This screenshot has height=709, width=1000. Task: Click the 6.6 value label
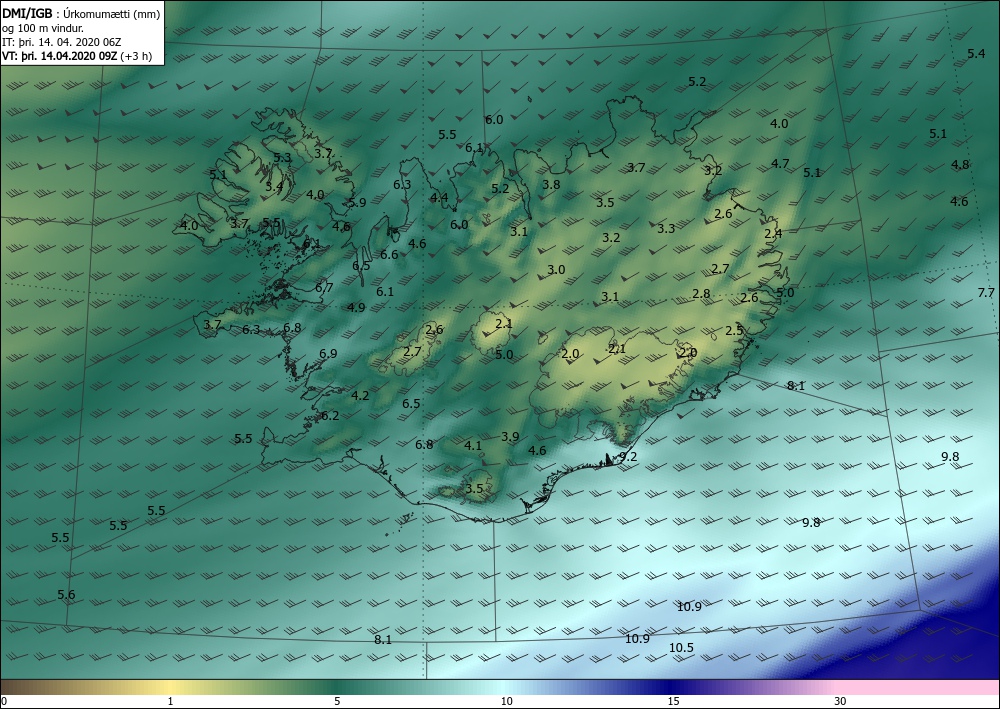click(389, 254)
